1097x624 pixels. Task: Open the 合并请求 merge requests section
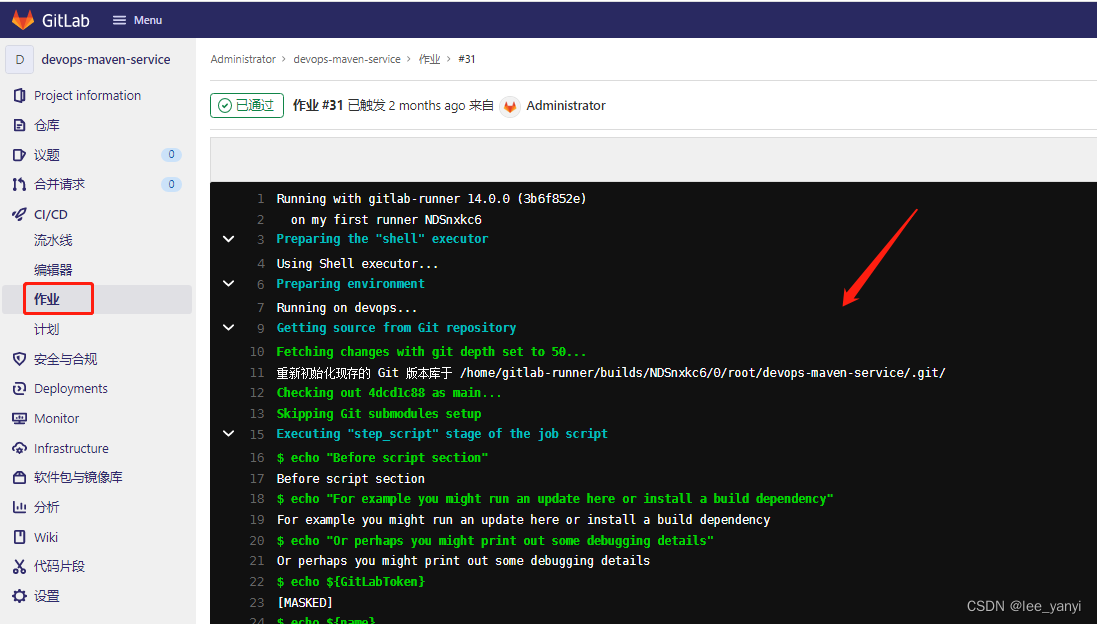tap(56, 183)
